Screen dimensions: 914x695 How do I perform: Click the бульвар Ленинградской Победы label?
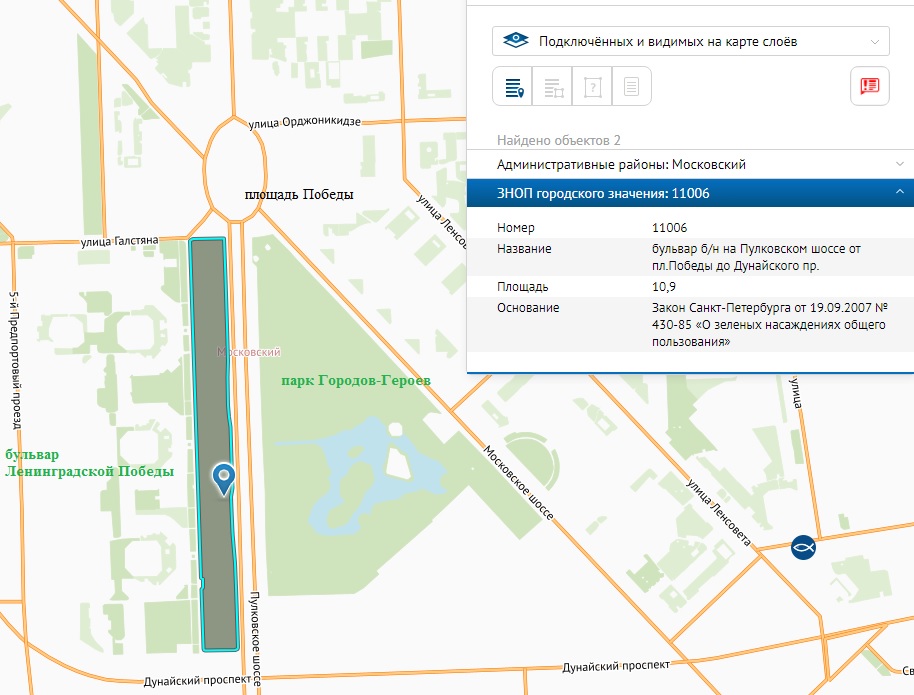click(x=89, y=462)
